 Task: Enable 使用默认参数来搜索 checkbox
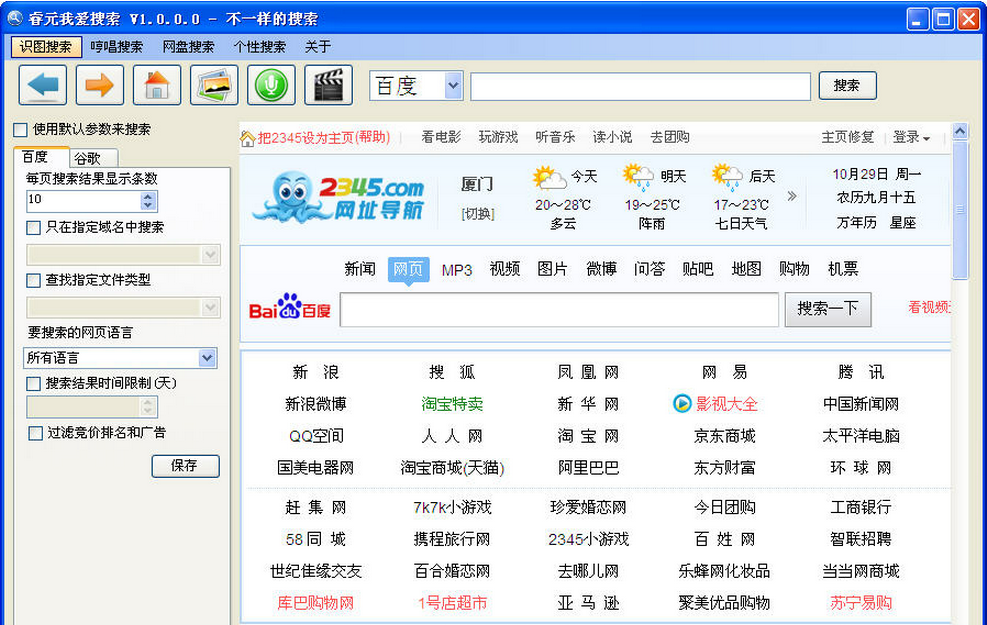(x=20, y=130)
